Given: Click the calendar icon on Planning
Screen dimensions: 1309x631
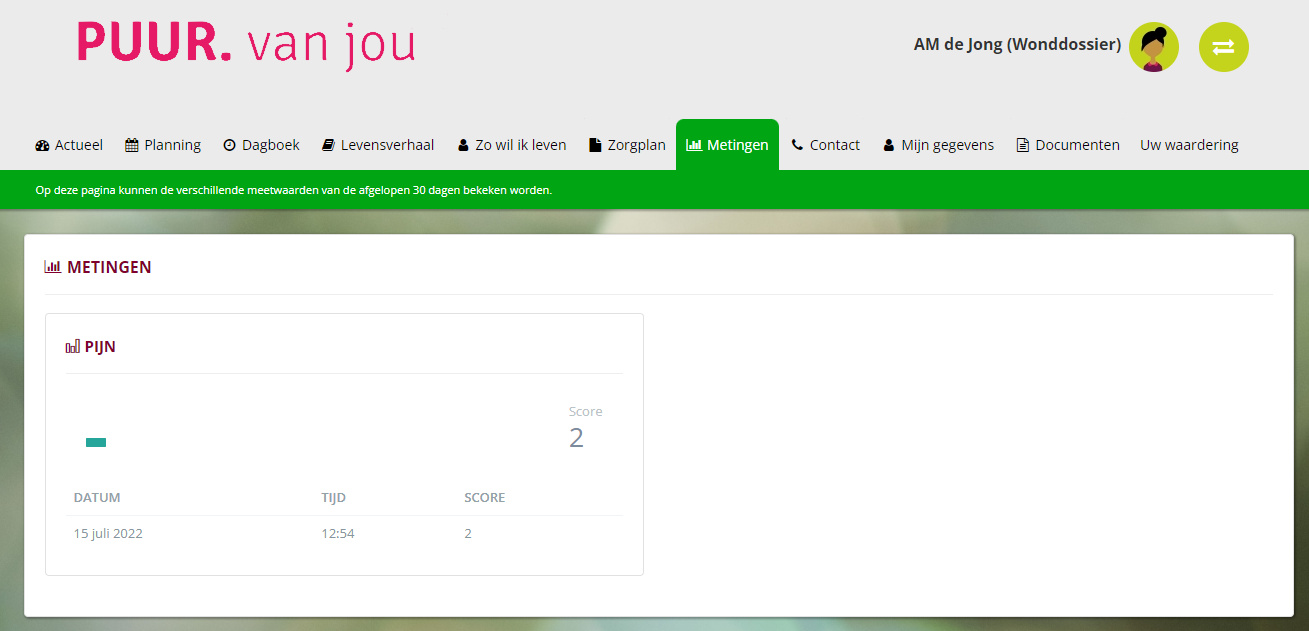Looking at the screenshot, I should pyautogui.click(x=132, y=145).
